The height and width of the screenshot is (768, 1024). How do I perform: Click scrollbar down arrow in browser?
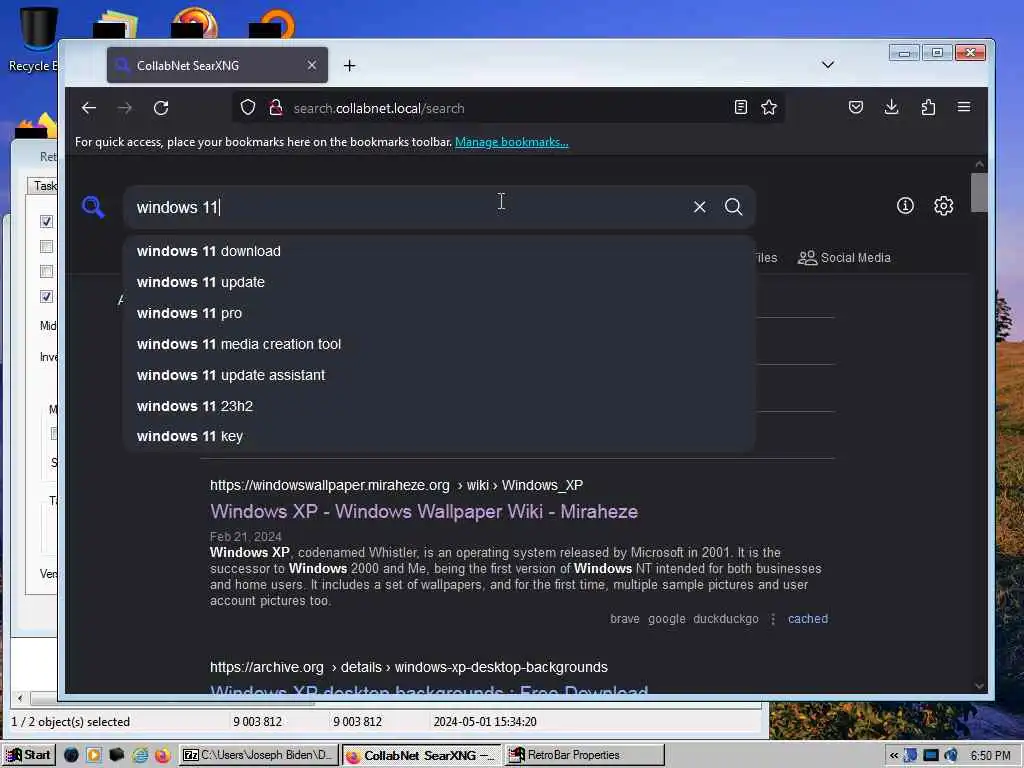click(978, 686)
